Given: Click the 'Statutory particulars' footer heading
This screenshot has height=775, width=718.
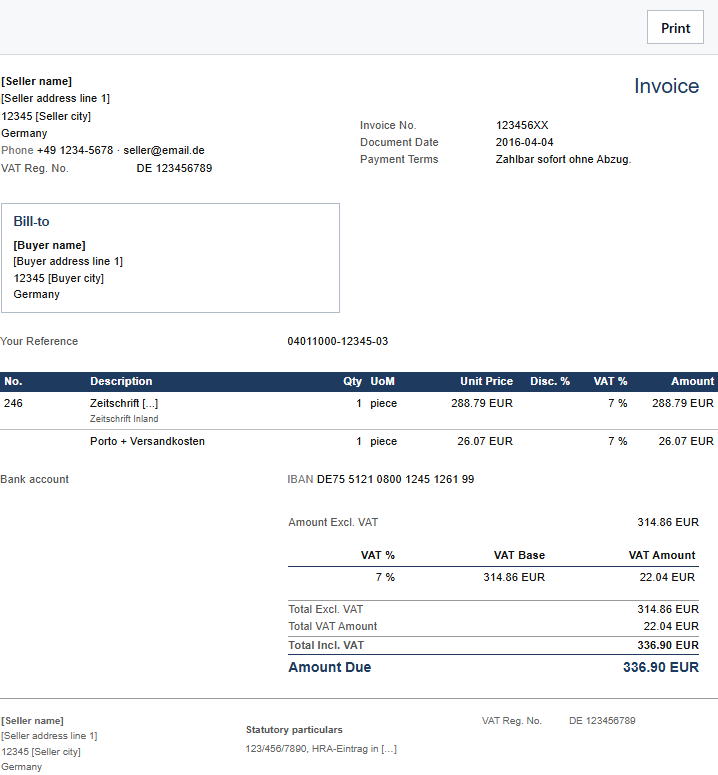Looking at the screenshot, I should click(x=294, y=730).
